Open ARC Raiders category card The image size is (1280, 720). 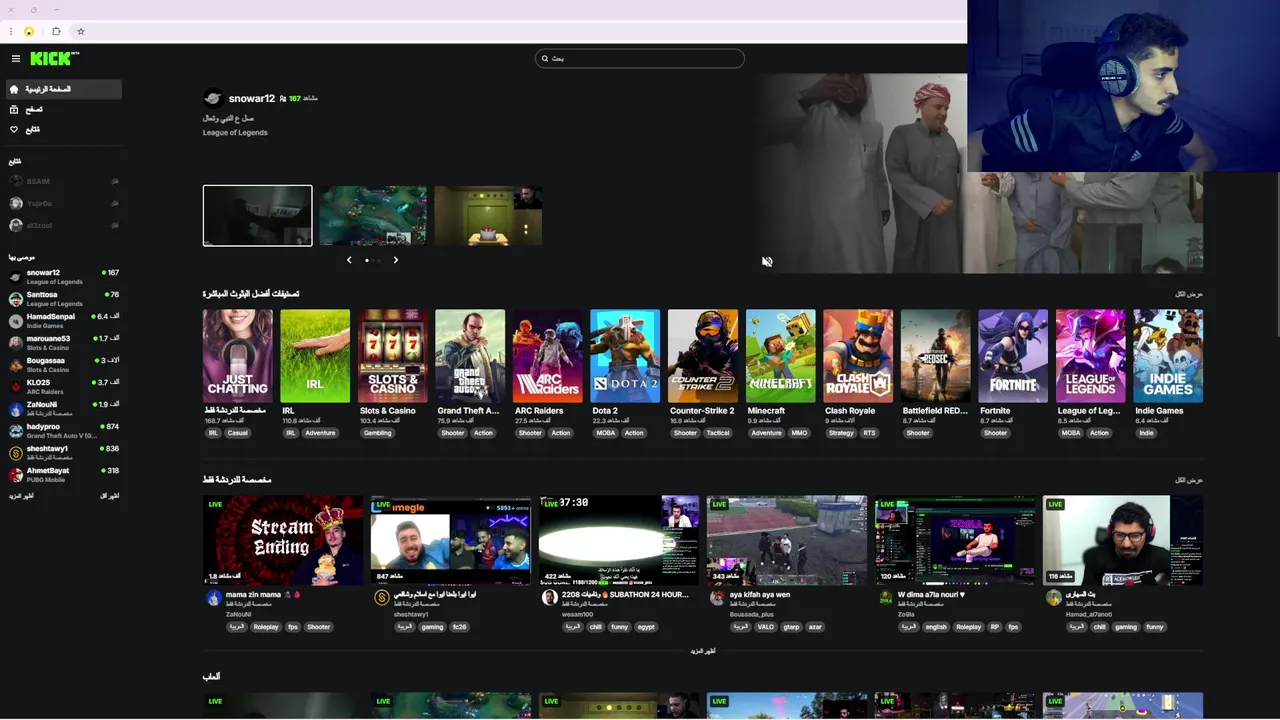click(547, 356)
